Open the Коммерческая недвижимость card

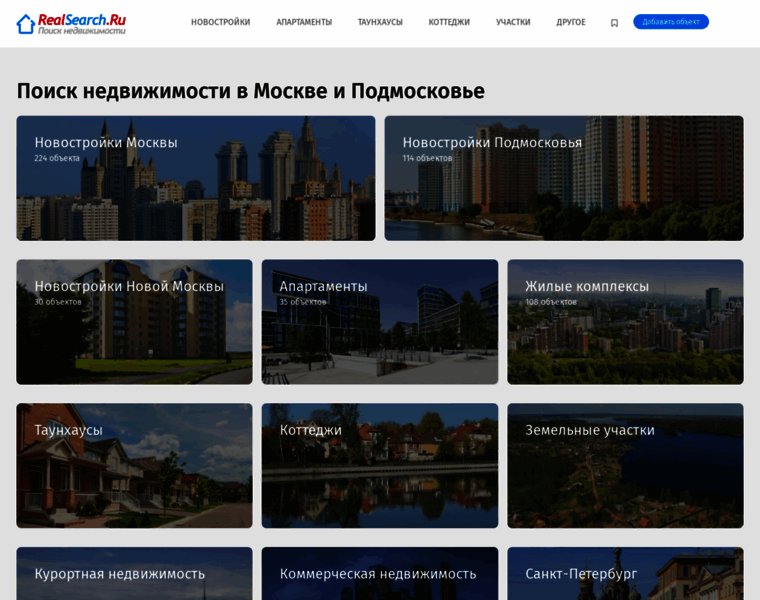point(380,574)
